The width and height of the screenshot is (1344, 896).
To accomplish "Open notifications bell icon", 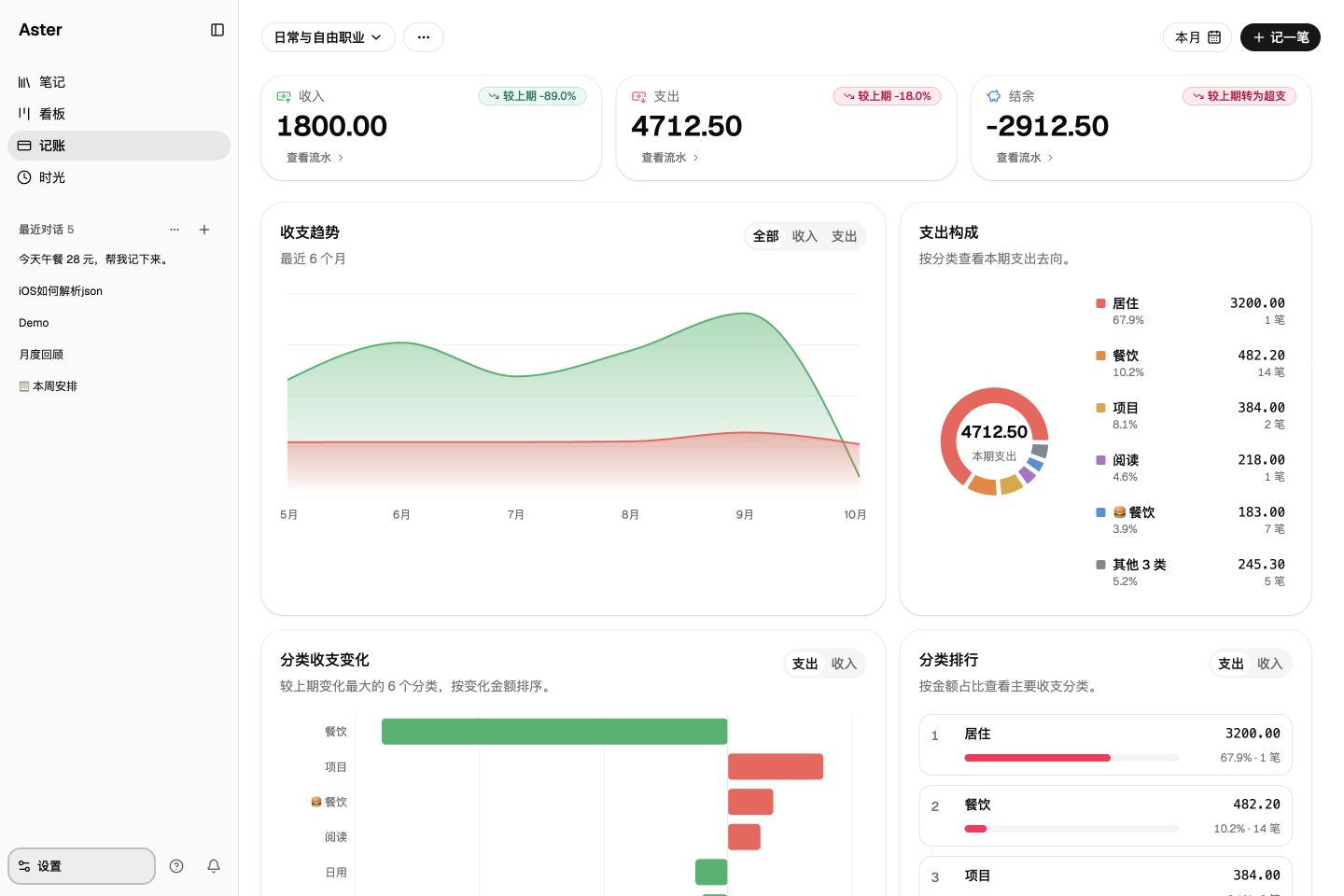I will (x=214, y=866).
